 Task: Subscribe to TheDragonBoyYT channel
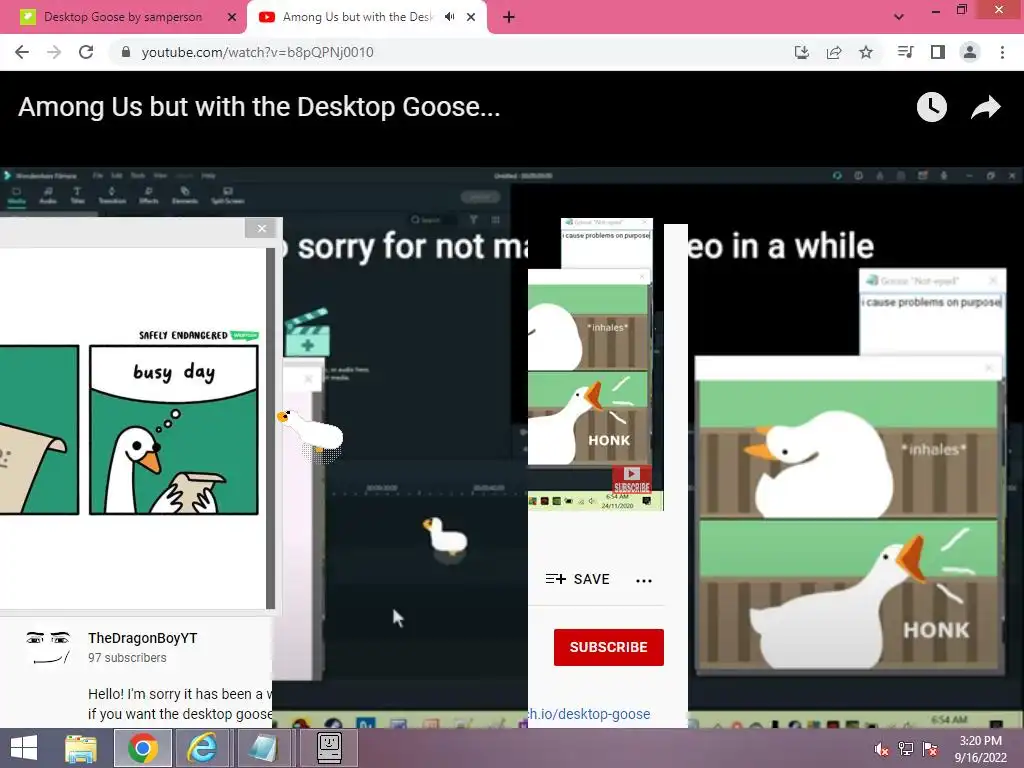(609, 647)
